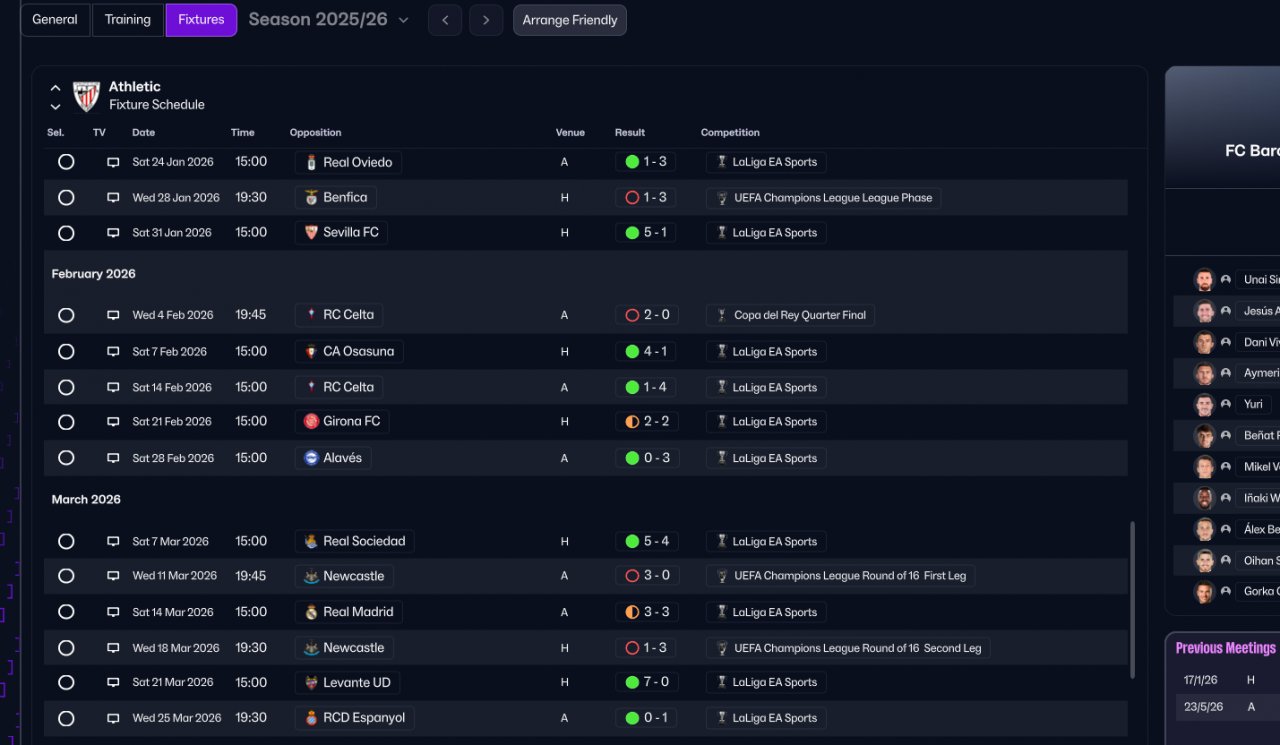
Task: Click Copa del Rey trophy icon
Action: coord(721,315)
